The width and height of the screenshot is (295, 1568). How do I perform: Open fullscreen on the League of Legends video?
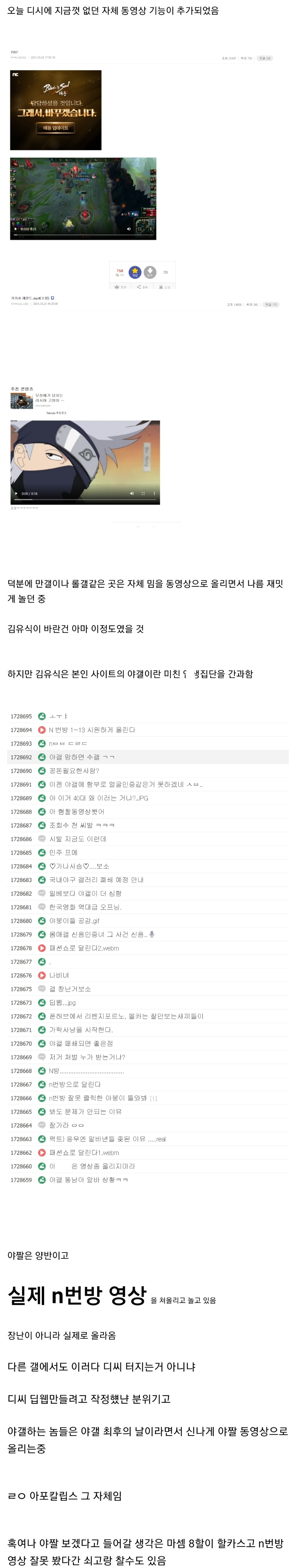[140, 230]
